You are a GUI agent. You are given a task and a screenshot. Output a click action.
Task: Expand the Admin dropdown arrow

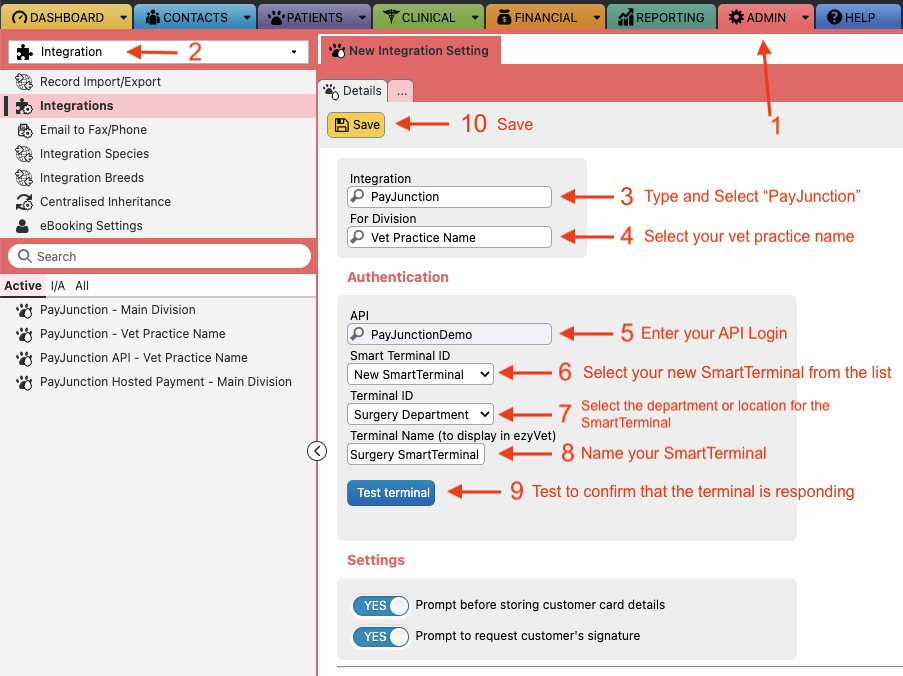pos(805,18)
